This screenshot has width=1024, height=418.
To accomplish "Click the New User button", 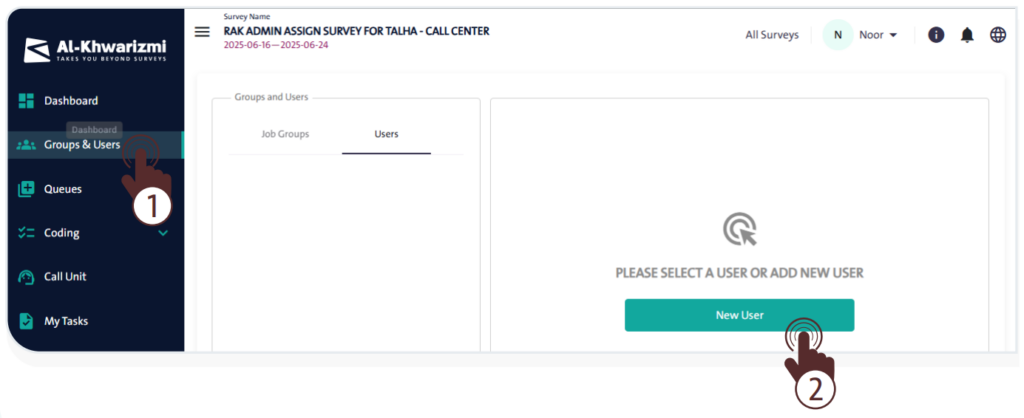I will 739,315.
